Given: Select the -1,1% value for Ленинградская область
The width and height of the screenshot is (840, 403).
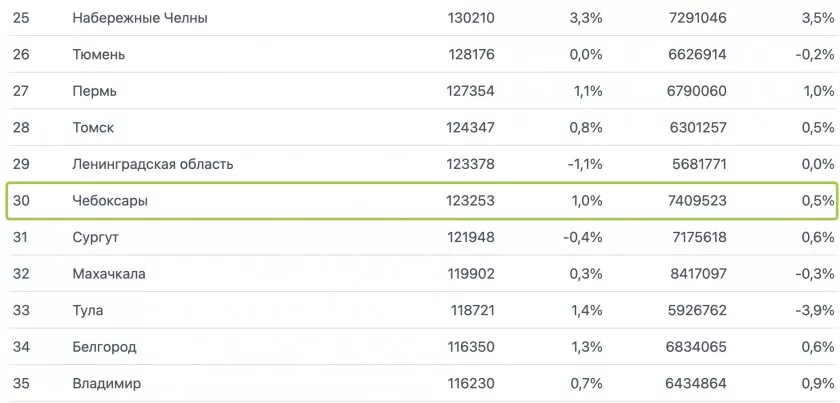Looking at the screenshot, I should (x=583, y=164).
